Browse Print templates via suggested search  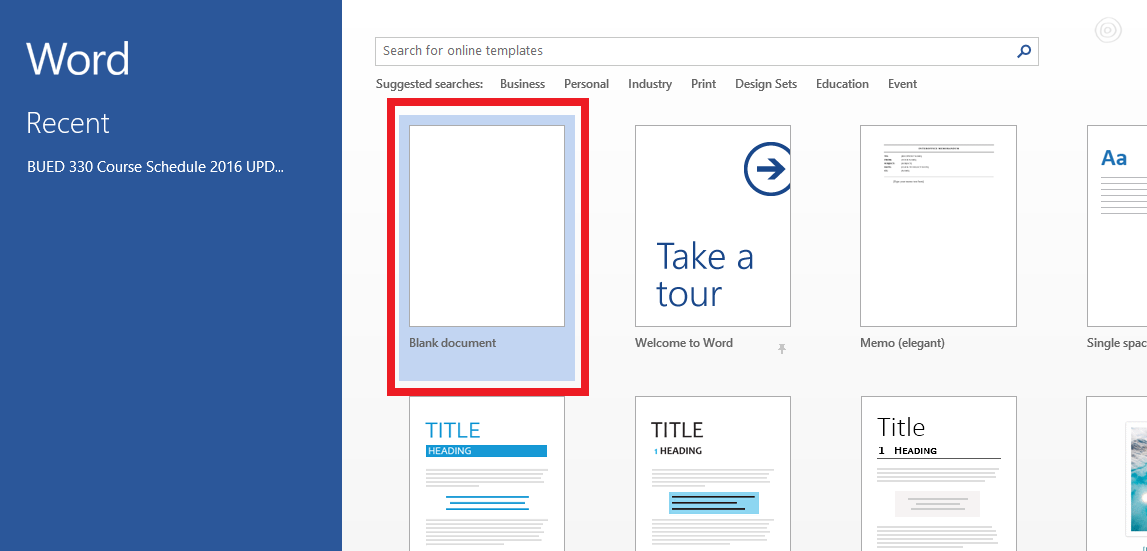tap(703, 84)
